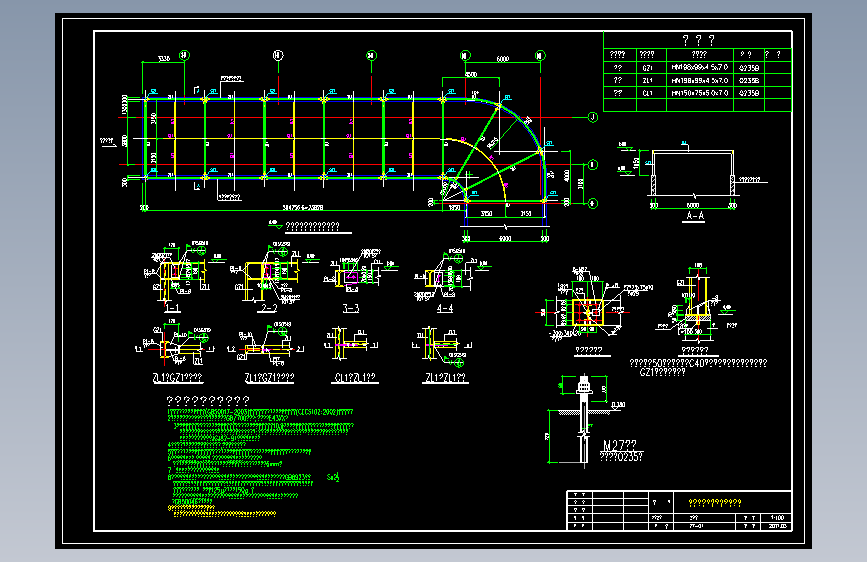Click the HN198×99 size cell in ZL1 row
Image resolution: width=867 pixels, height=562 pixels.
coord(699,80)
